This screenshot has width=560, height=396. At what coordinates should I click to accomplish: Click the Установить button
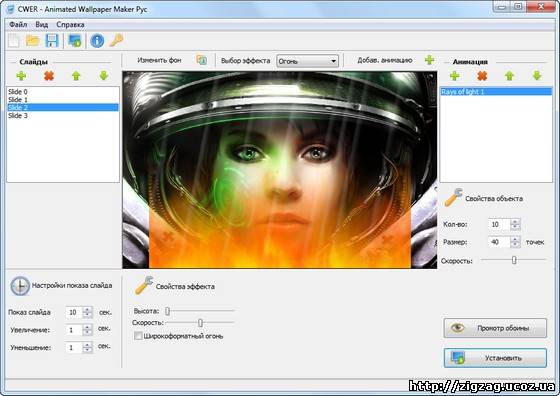(495, 358)
